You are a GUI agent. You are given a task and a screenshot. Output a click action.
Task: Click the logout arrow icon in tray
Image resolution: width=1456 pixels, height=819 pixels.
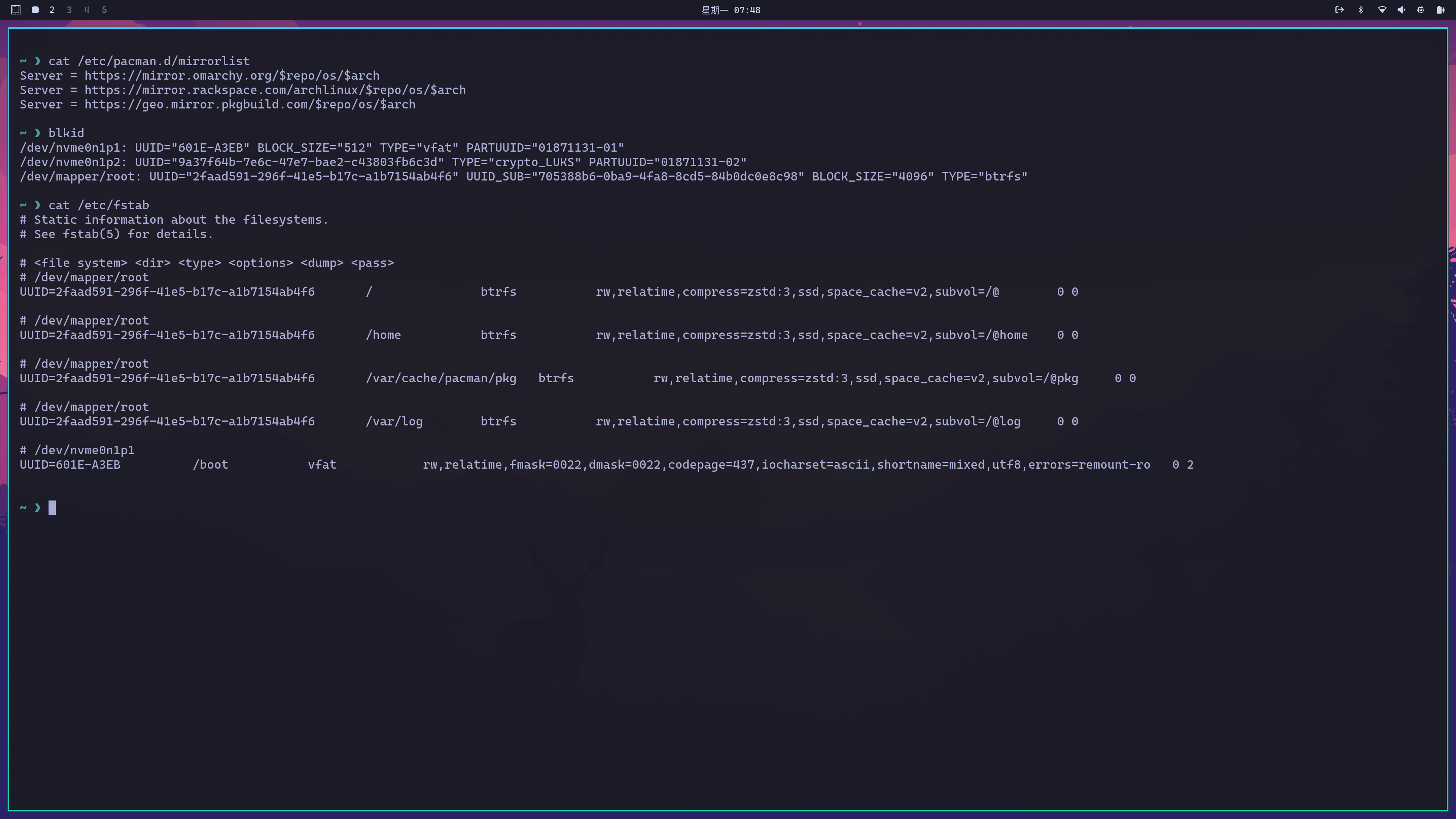click(1339, 9)
